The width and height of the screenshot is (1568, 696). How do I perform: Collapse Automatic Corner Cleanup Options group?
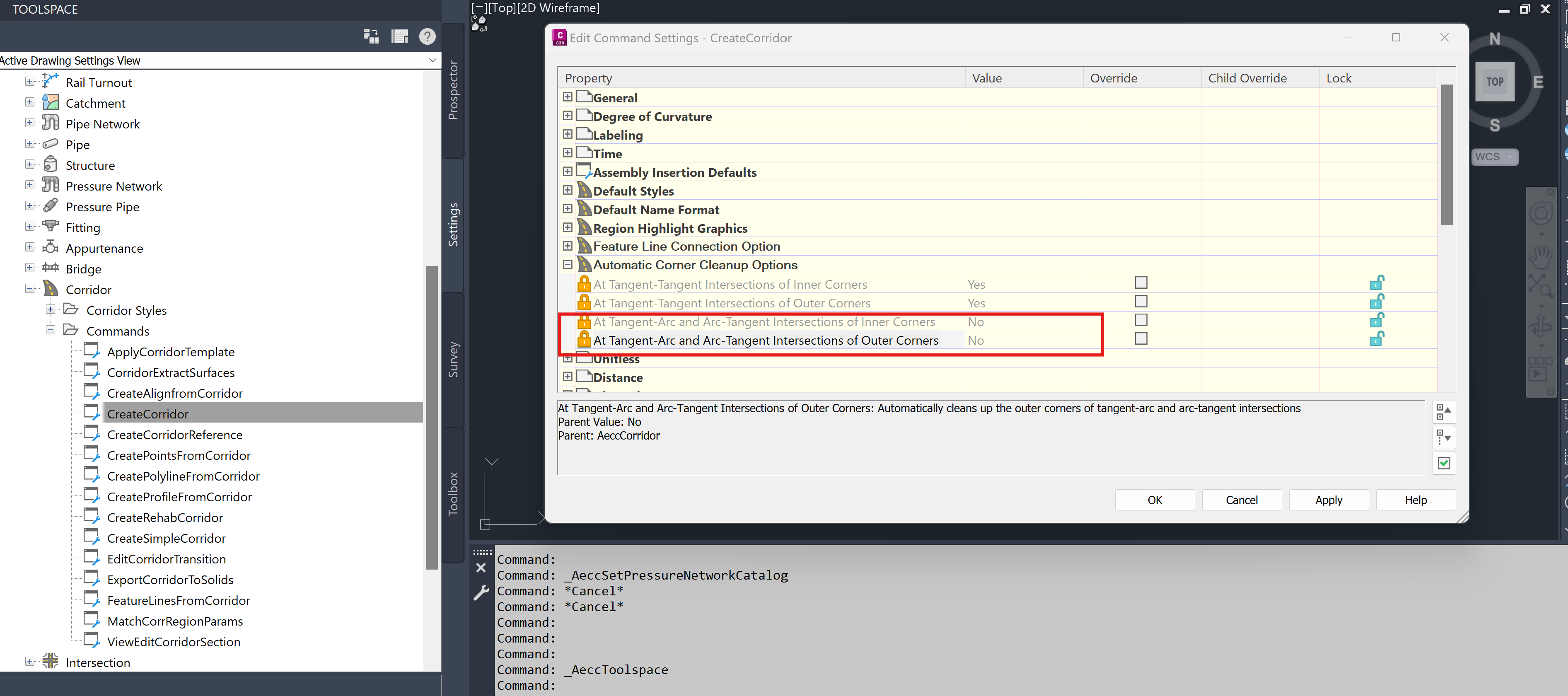tap(567, 265)
